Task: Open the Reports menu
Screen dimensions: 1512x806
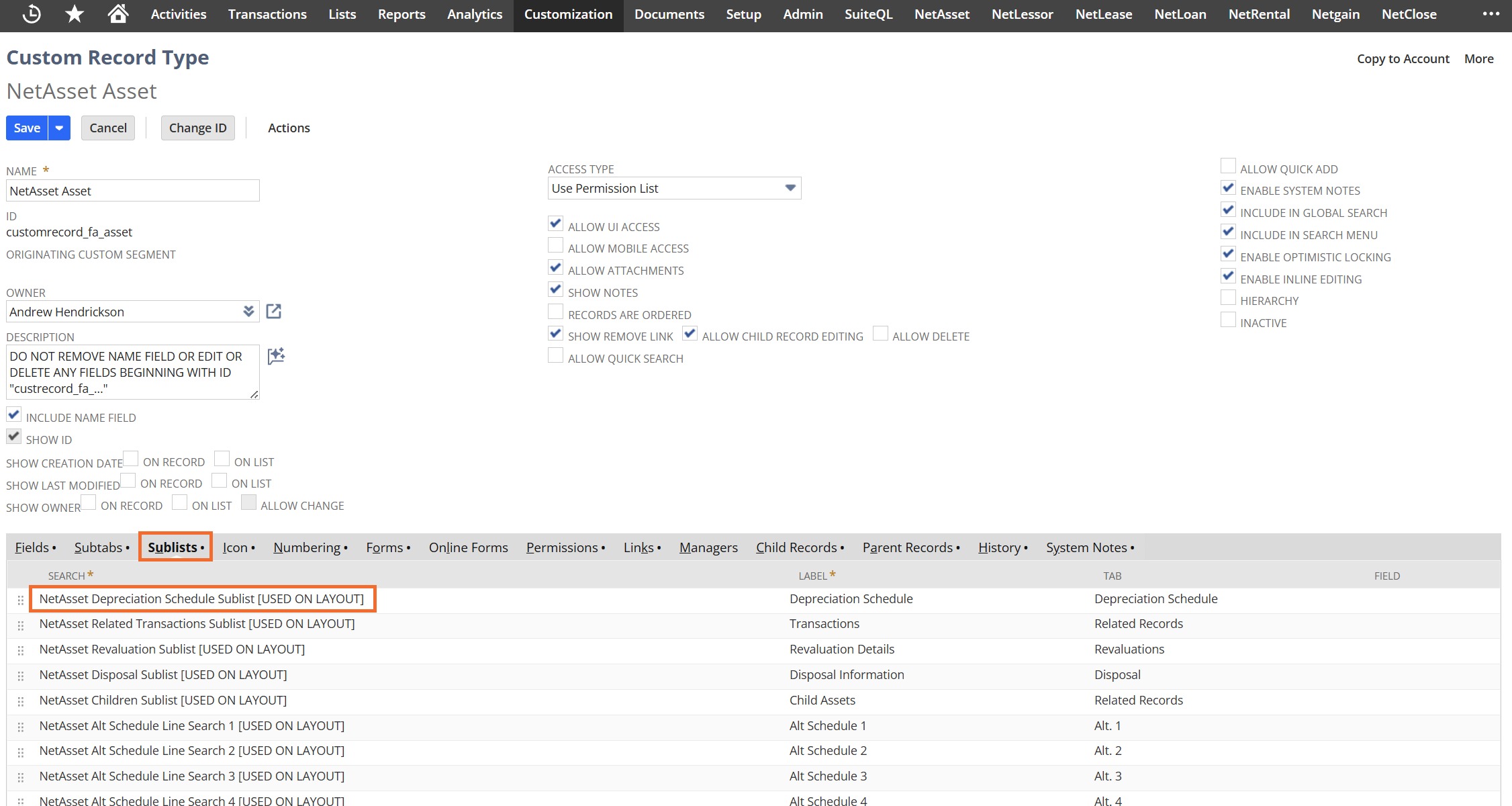Action: point(401,14)
